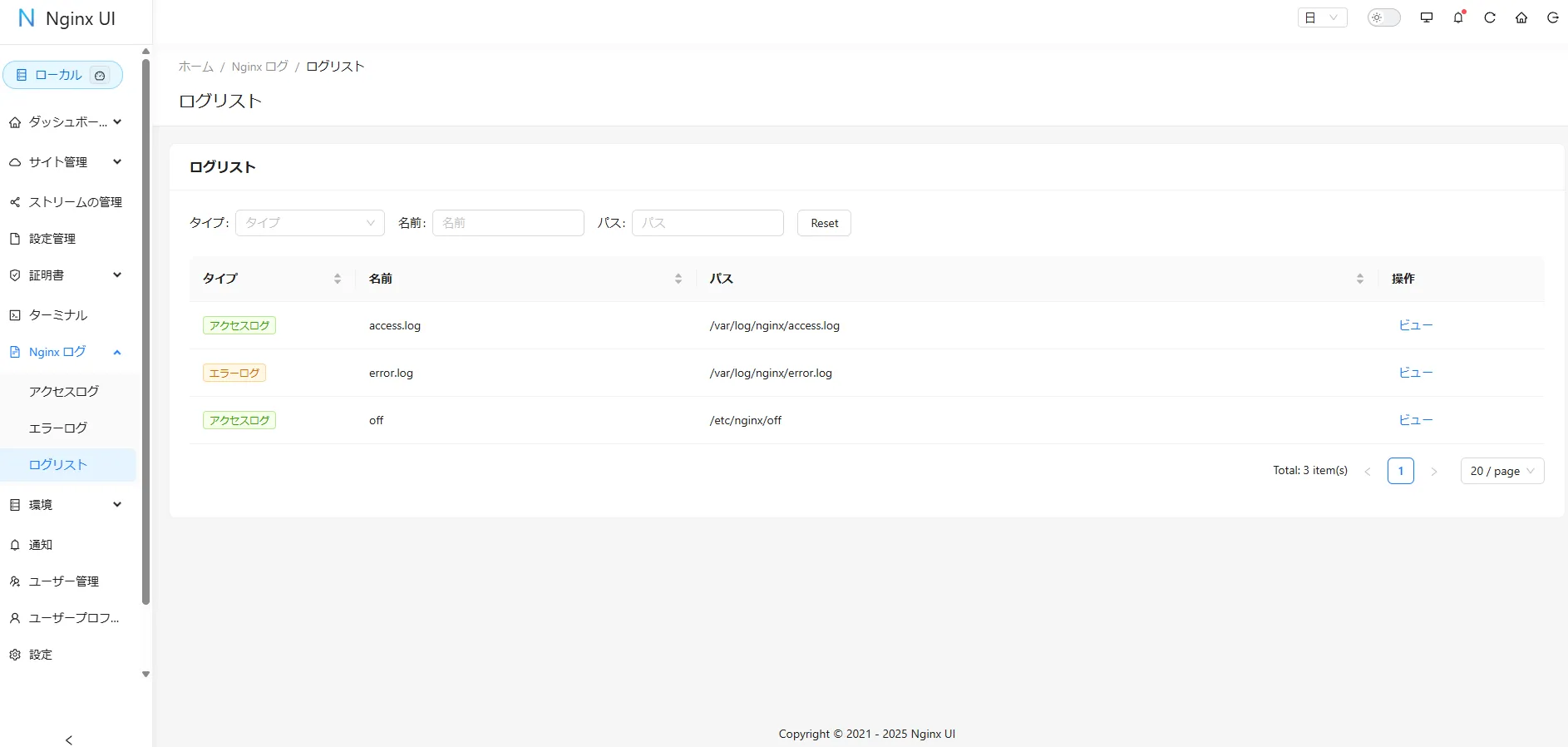The width and height of the screenshot is (1568, 747).
Task: Click the logout icon at top right
Action: [x=1552, y=17]
